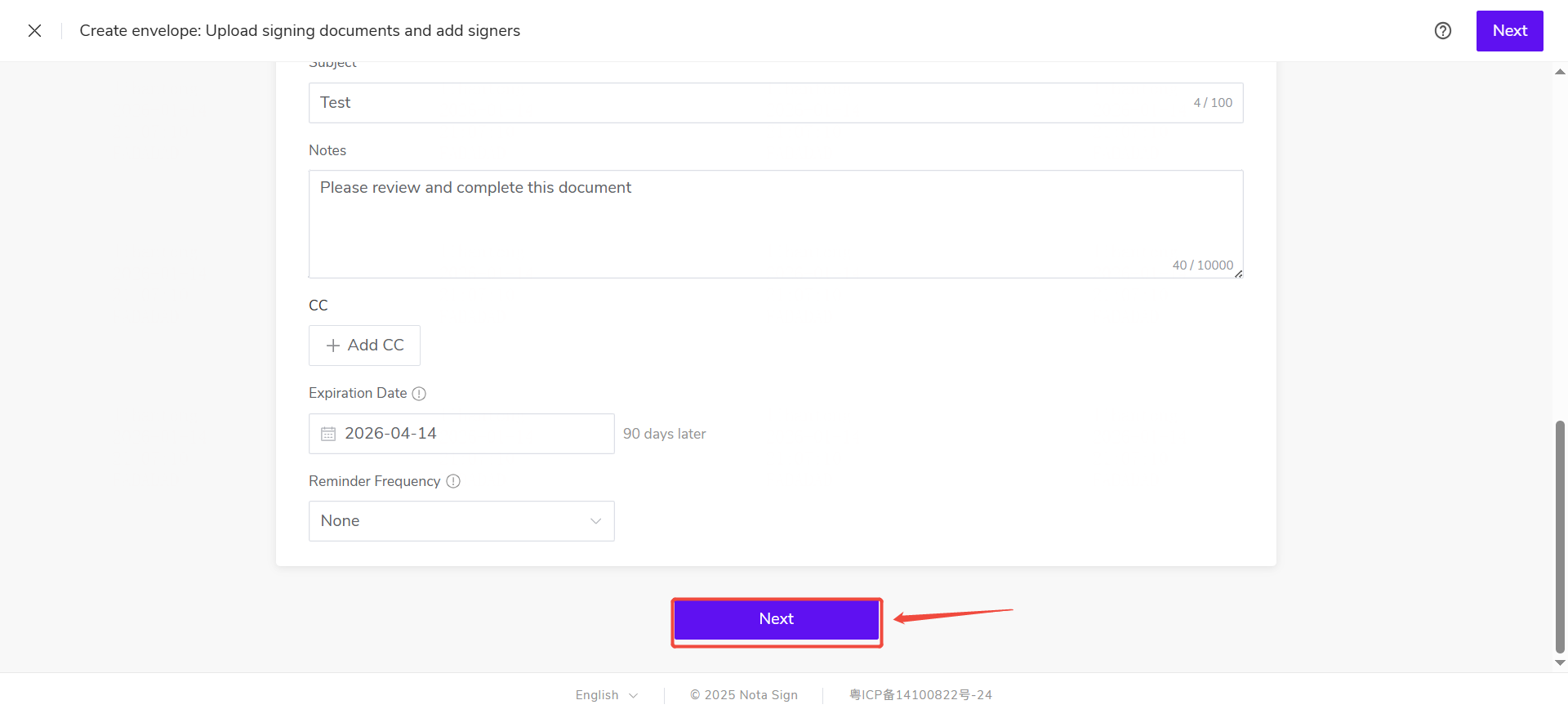Focus the Subject field containing Test
The width and height of the screenshot is (1568, 718).
tap(751, 103)
